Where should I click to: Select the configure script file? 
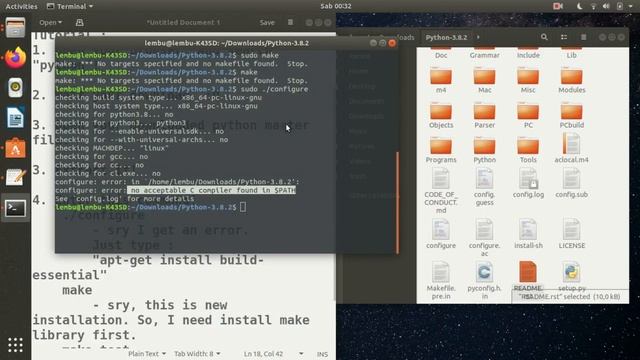point(441,234)
